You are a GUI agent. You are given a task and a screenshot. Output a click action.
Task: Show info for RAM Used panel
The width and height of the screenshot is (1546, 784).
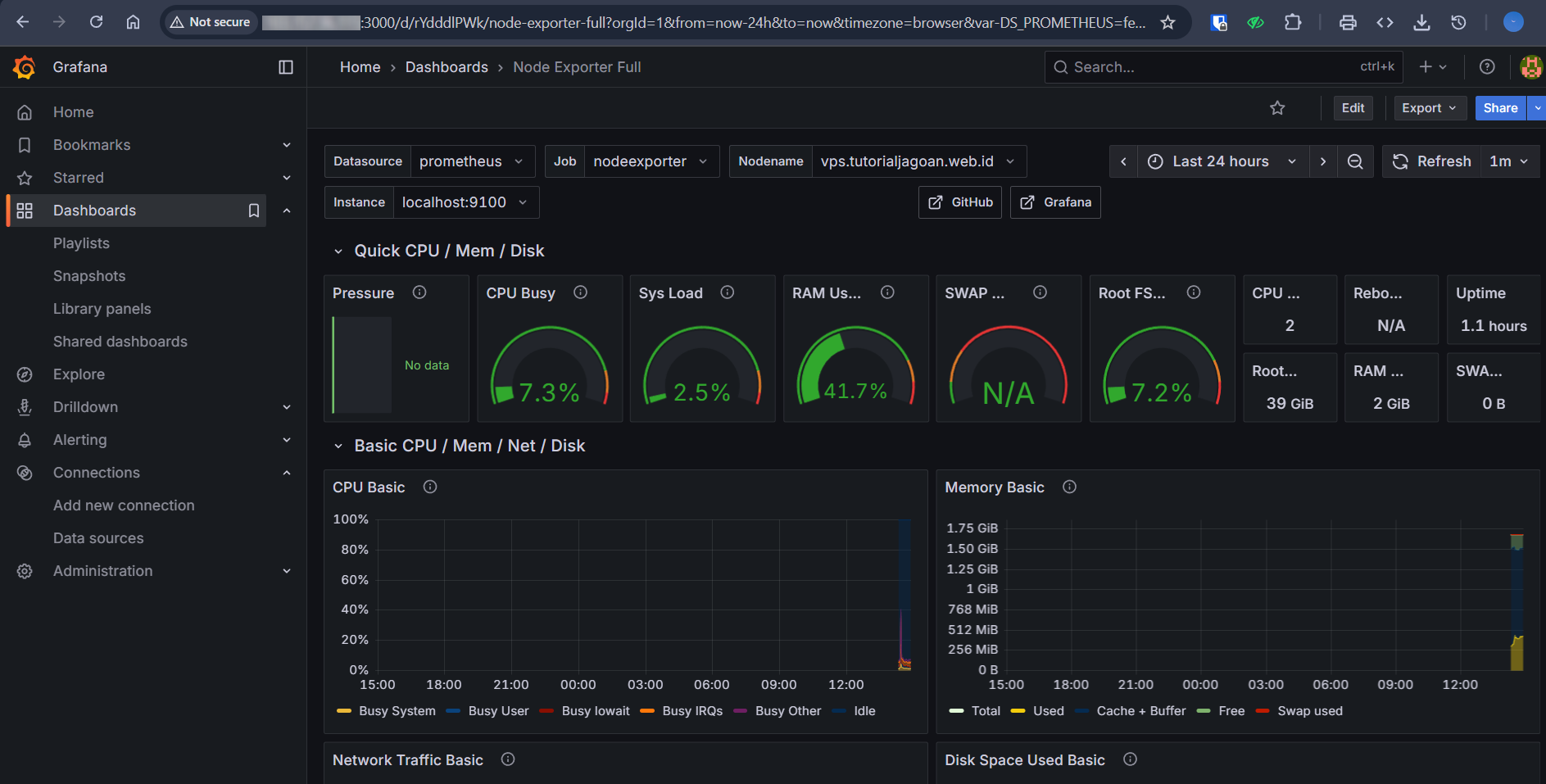coord(887,292)
